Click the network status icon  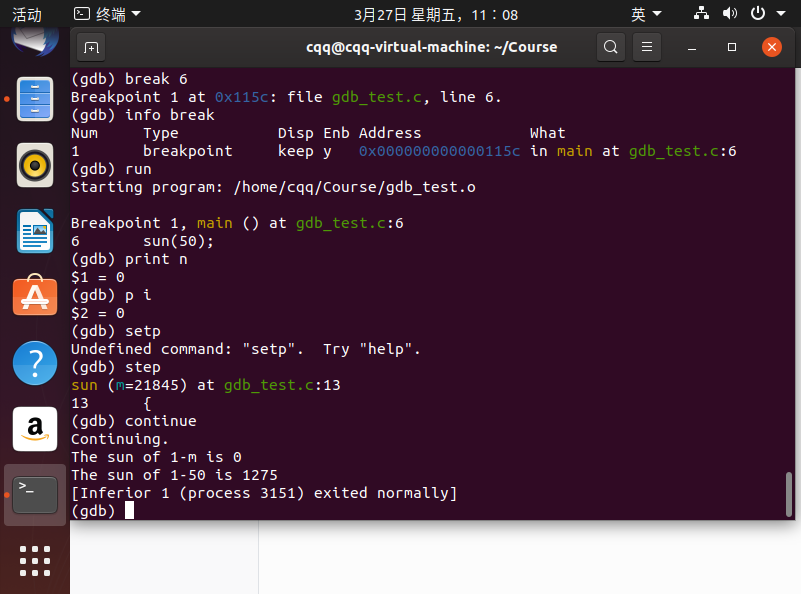(x=701, y=13)
